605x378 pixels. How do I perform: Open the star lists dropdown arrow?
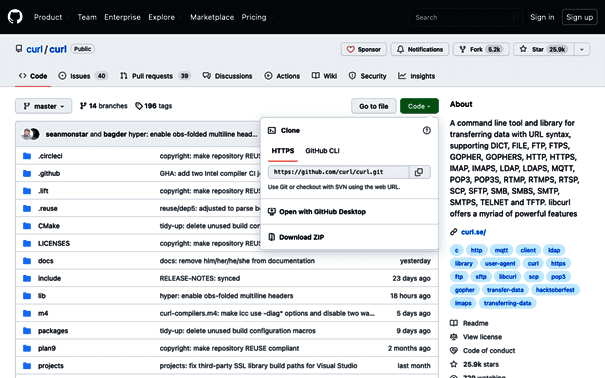pyautogui.click(x=582, y=49)
